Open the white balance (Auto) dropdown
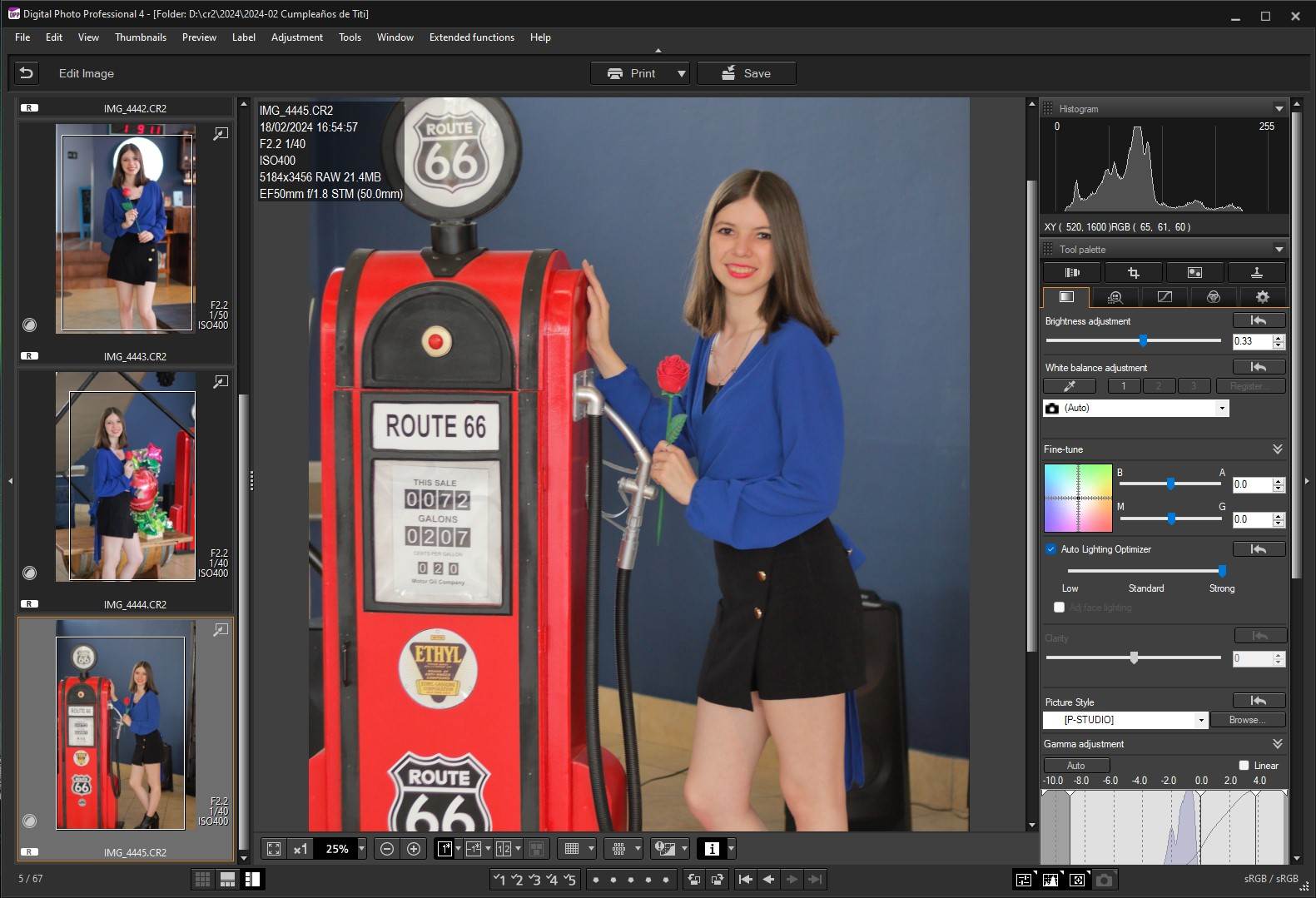 (1222, 408)
